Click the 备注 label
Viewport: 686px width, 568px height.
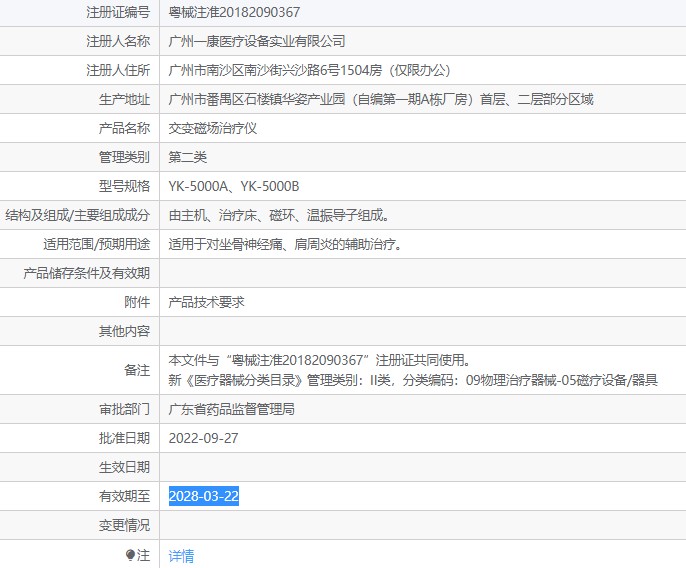point(137,370)
